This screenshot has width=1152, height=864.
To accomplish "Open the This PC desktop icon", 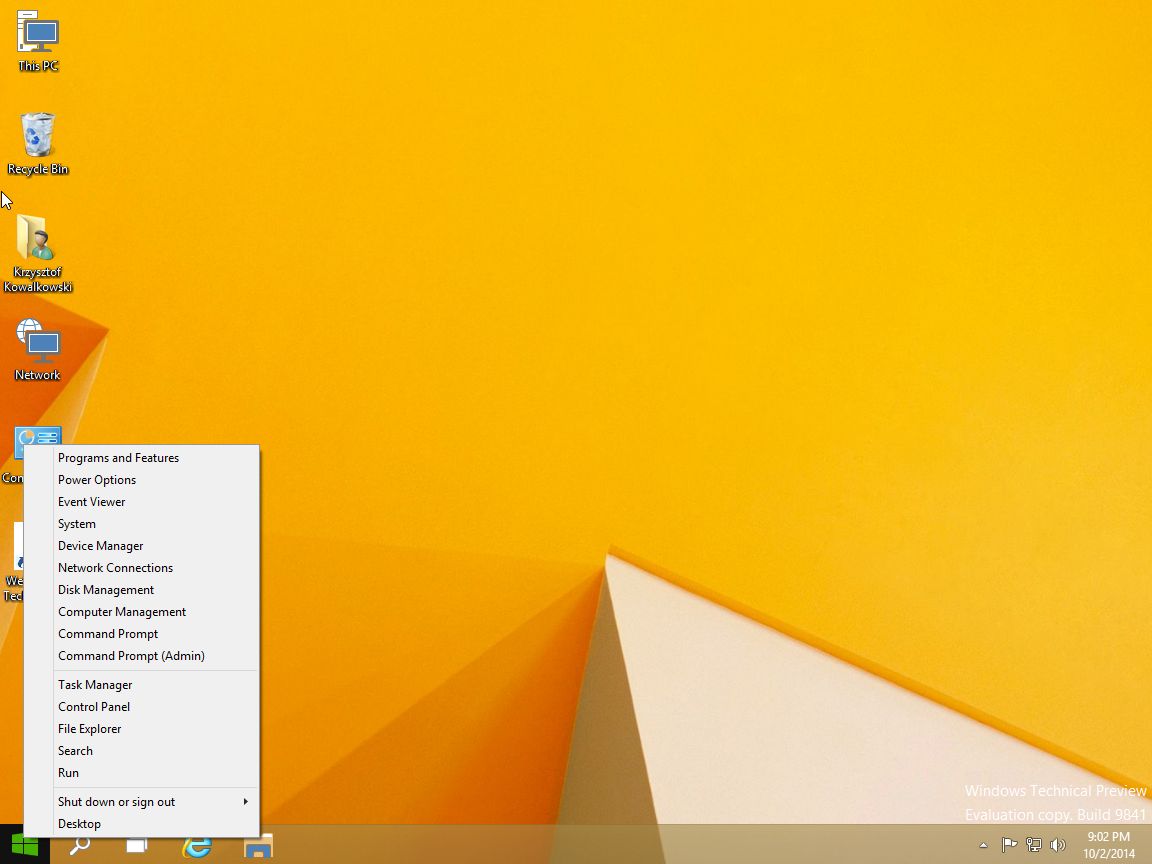I will (38, 41).
